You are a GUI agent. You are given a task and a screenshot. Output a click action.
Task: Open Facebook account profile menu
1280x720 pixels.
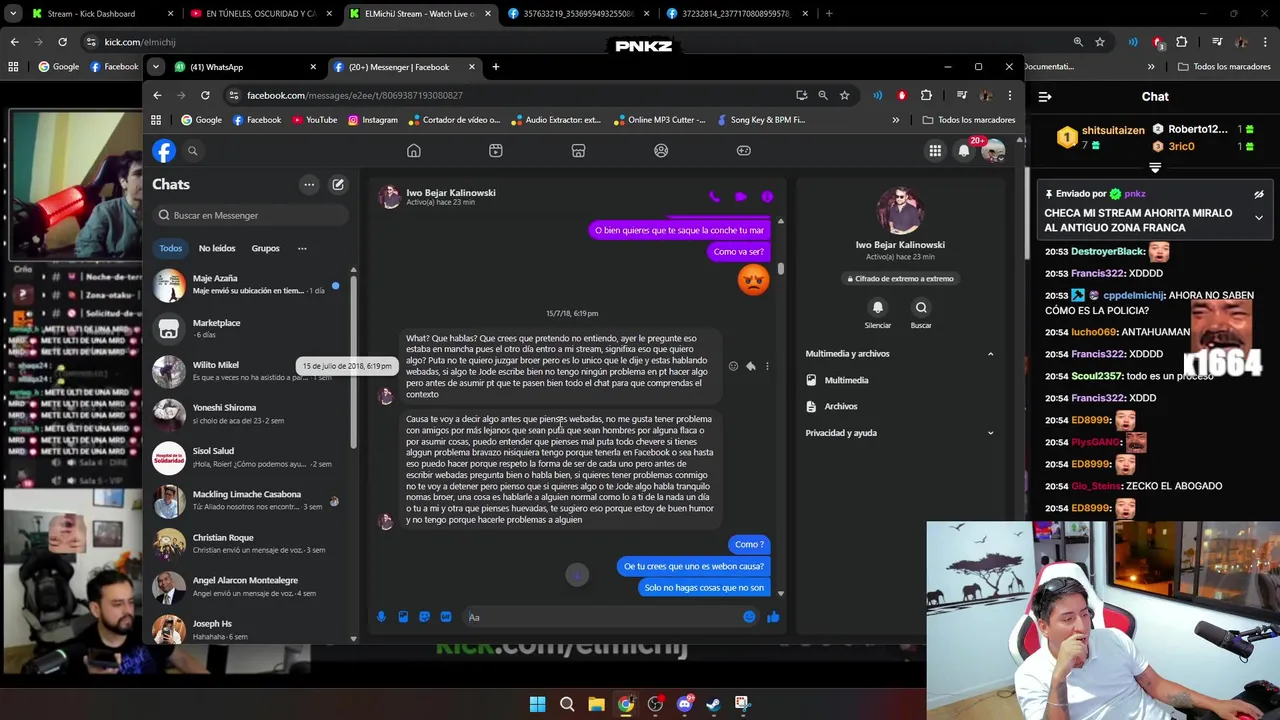point(993,151)
